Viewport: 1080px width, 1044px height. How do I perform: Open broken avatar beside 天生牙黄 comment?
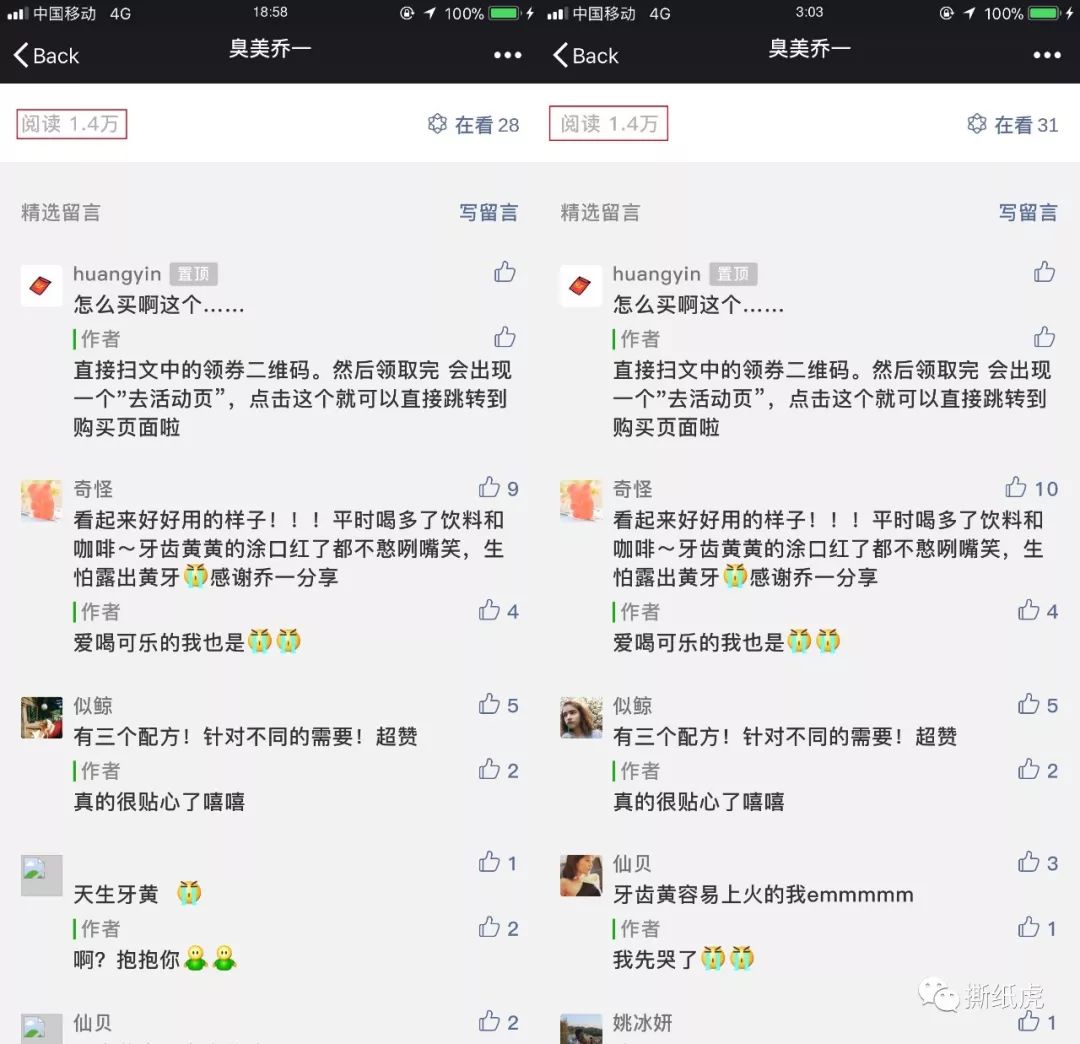tap(41, 875)
